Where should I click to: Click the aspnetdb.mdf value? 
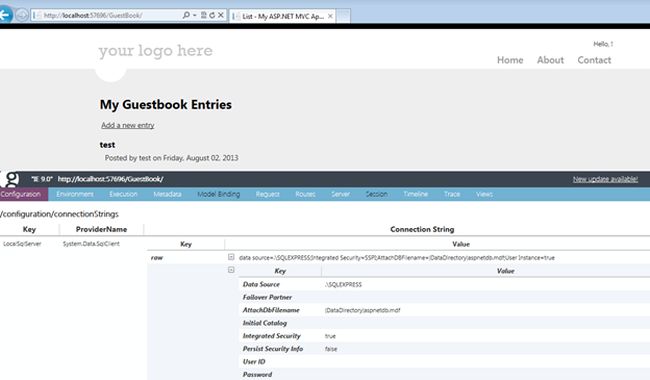point(363,310)
